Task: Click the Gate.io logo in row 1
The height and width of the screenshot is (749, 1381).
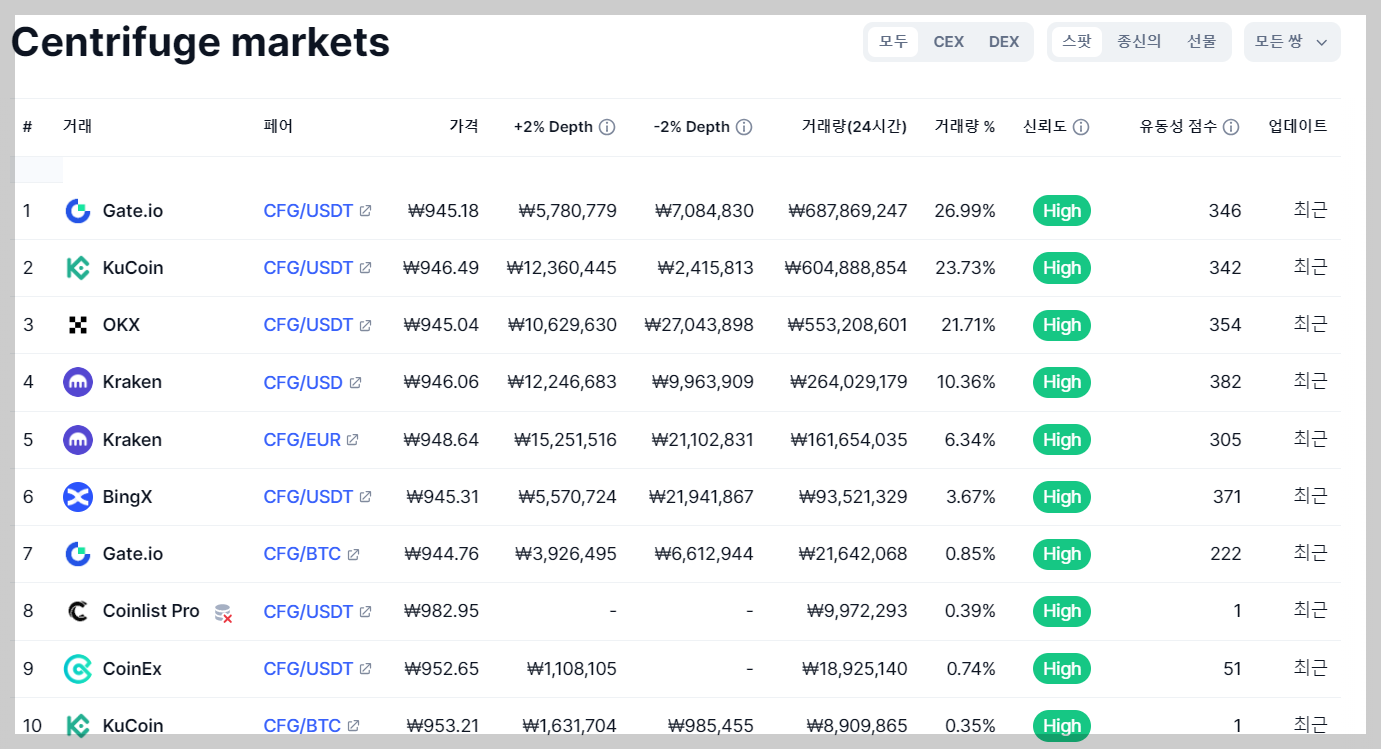Action: tap(78, 211)
